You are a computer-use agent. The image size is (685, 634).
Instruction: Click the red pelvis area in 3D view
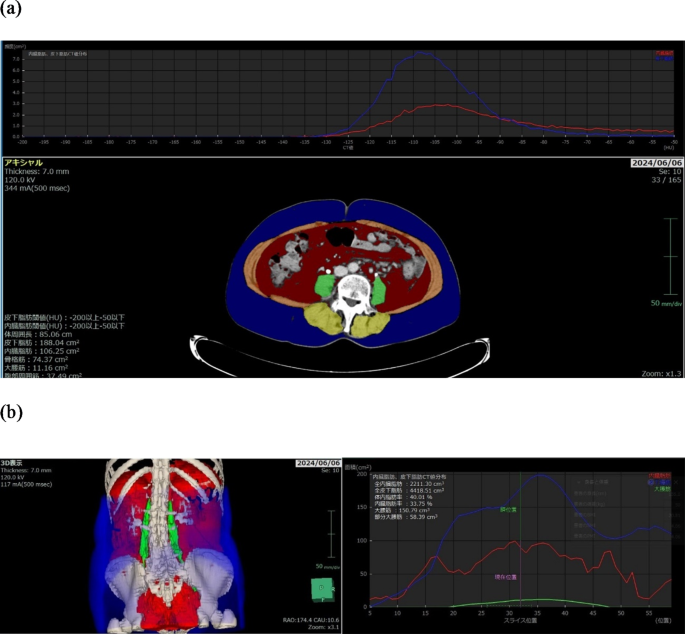pyautogui.click(x=165, y=606)
